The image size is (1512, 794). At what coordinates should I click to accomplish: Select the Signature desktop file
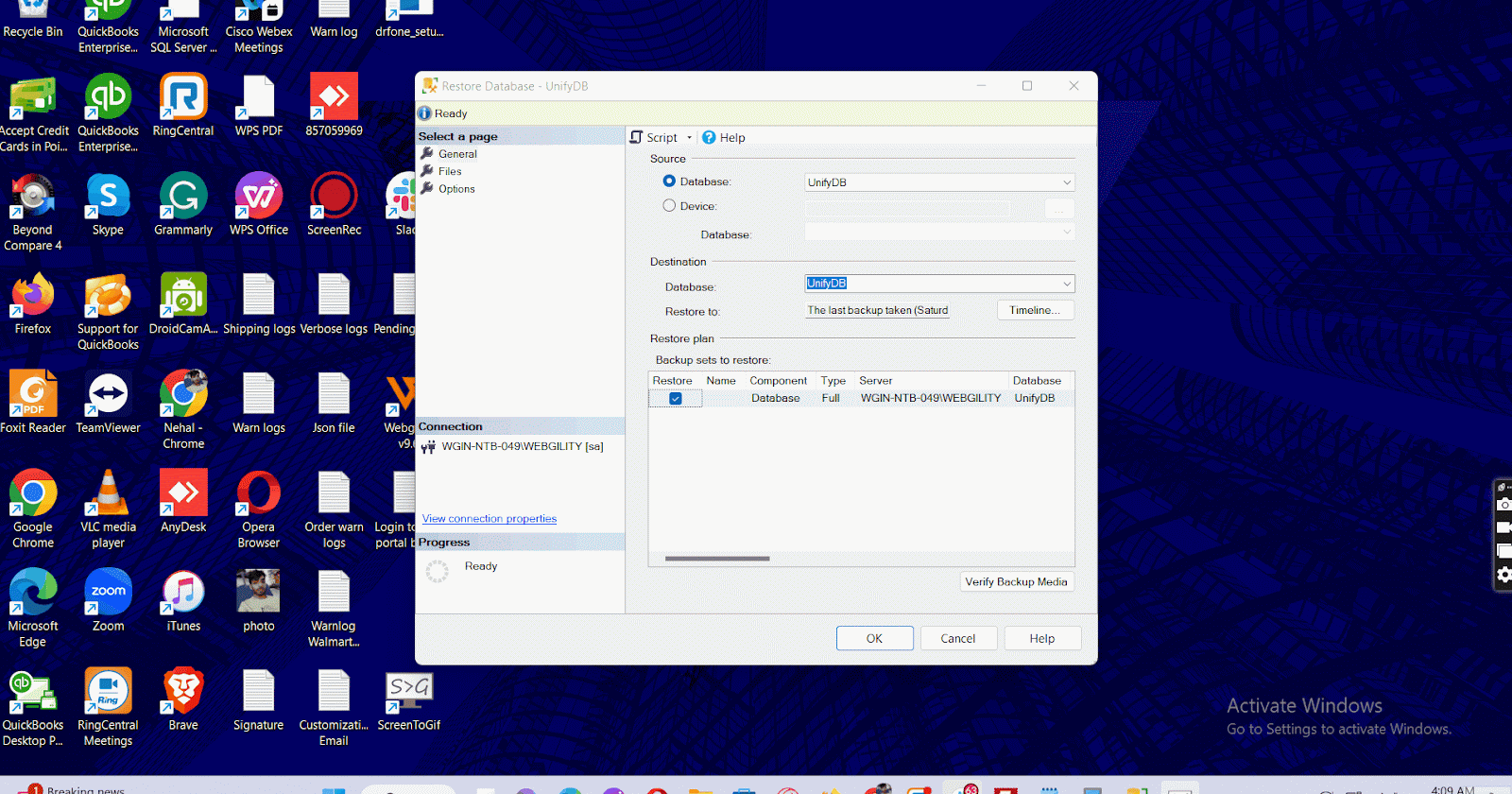click(x=259, y=701)
